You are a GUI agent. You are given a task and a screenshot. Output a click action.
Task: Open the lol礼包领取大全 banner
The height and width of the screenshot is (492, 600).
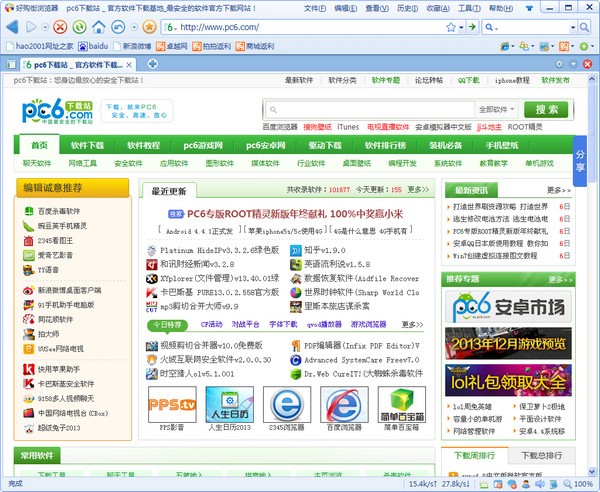coord(508,380)
